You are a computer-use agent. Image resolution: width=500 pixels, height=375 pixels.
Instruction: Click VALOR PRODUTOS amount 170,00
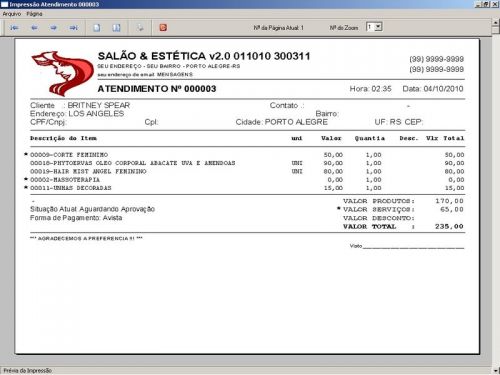point(449,201)
